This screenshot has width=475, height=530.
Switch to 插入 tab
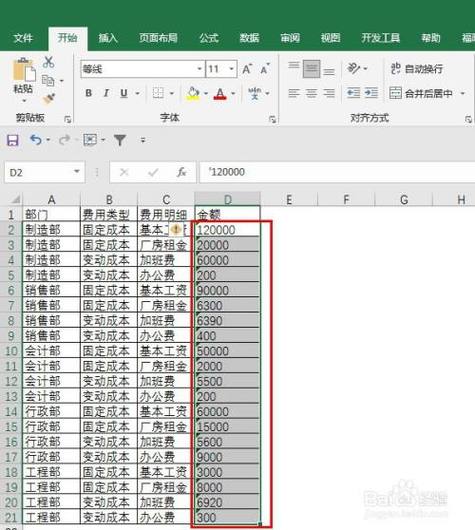108,38
